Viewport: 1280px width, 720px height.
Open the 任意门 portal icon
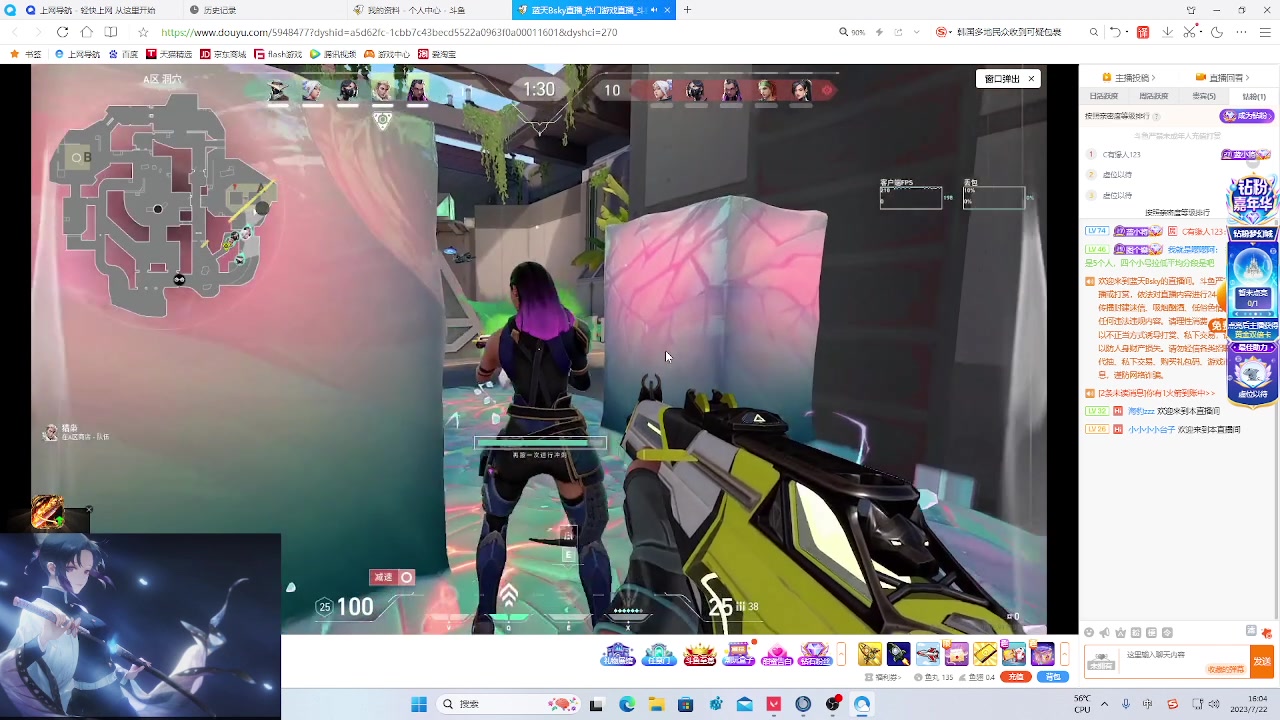pyautogui.click(x=659, y=655)
